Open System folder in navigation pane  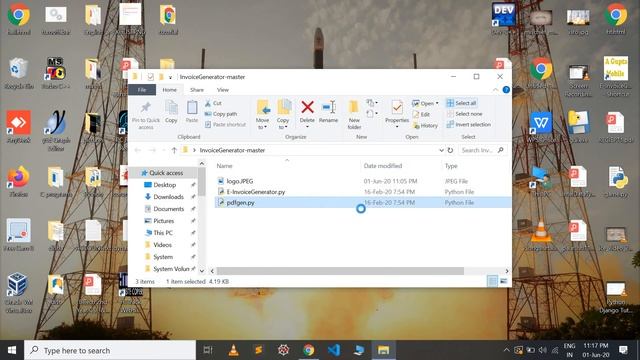coord(163,257)
